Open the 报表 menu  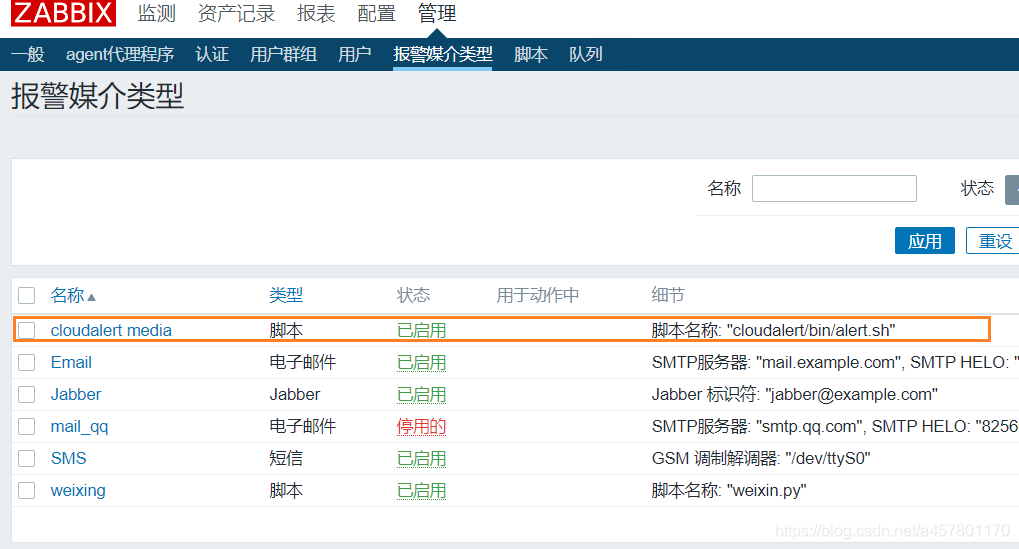(x=316, y=14)
